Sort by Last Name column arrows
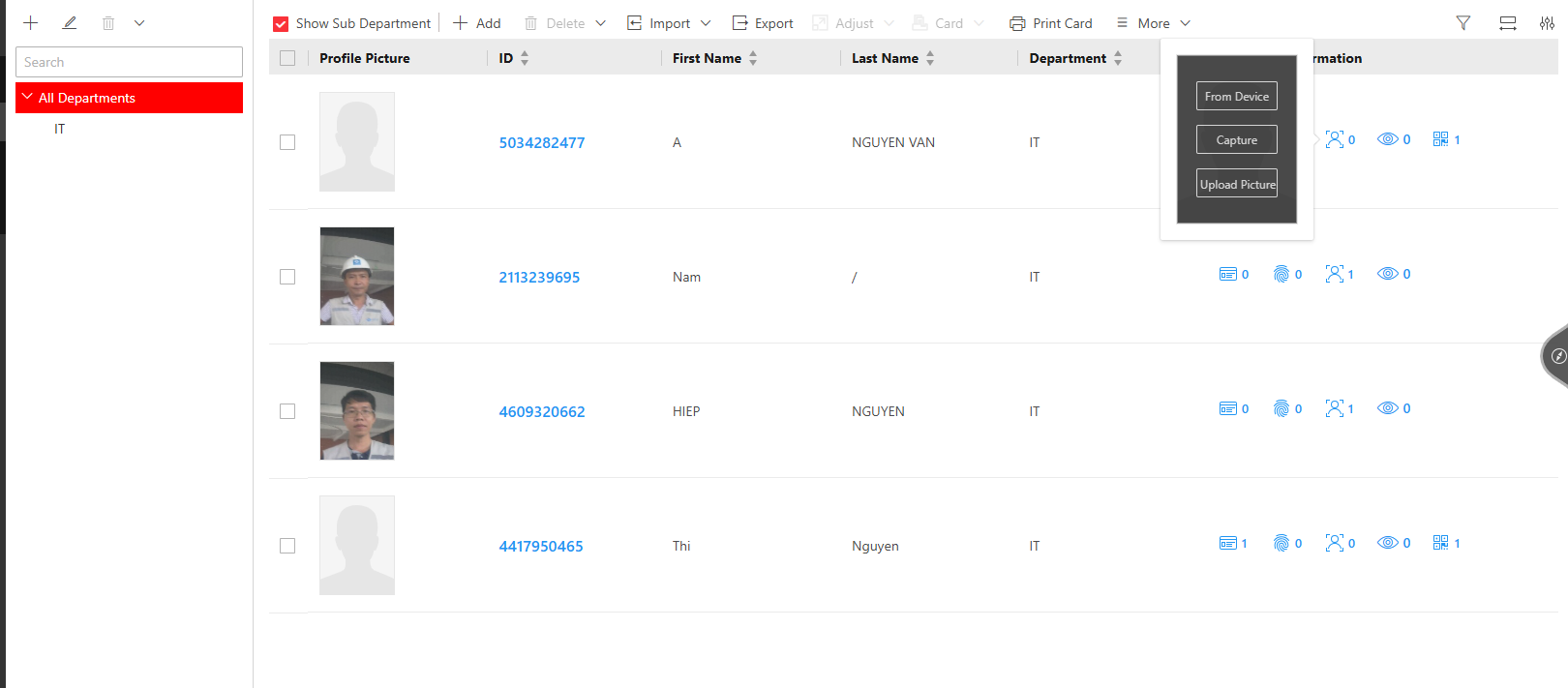Image resolution: width=1568 pixels, height=688 pixels. pyautogui.click(x=930, y=58)
